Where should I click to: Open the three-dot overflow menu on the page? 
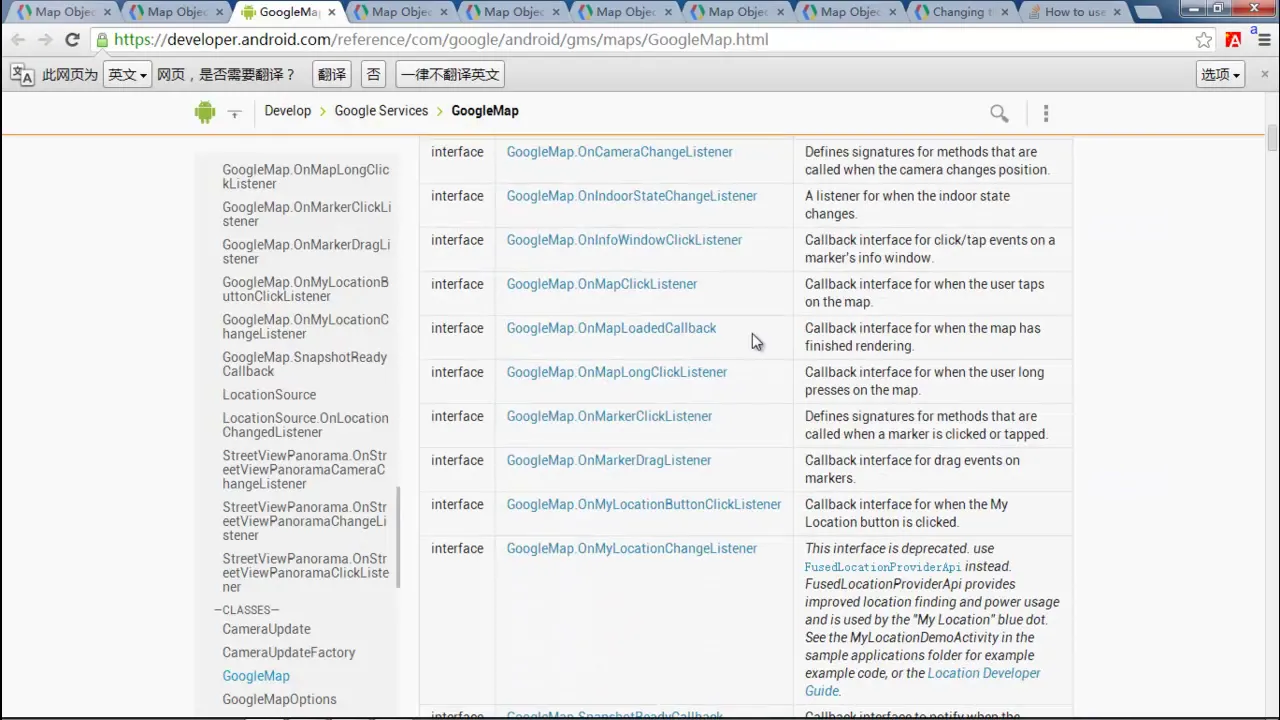(x=1046, y=113)
